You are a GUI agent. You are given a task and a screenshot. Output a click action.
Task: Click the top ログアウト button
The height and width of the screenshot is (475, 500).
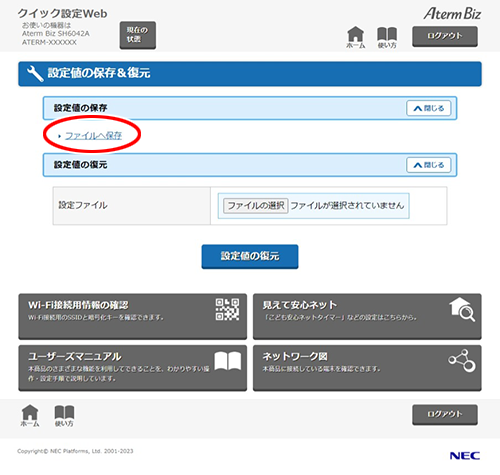pos(445,36)
